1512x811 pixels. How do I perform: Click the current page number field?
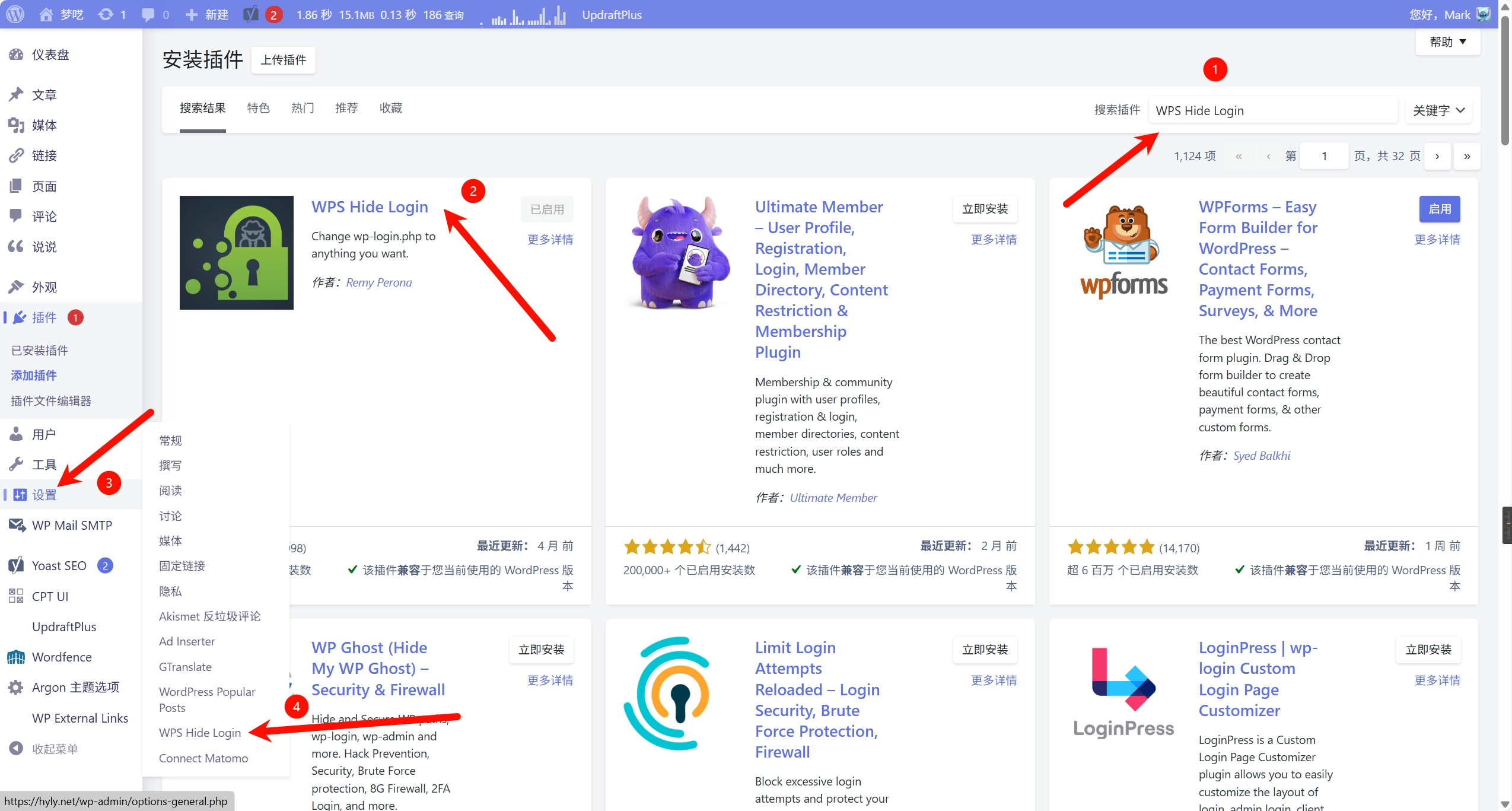click(x=1324, y=156)
